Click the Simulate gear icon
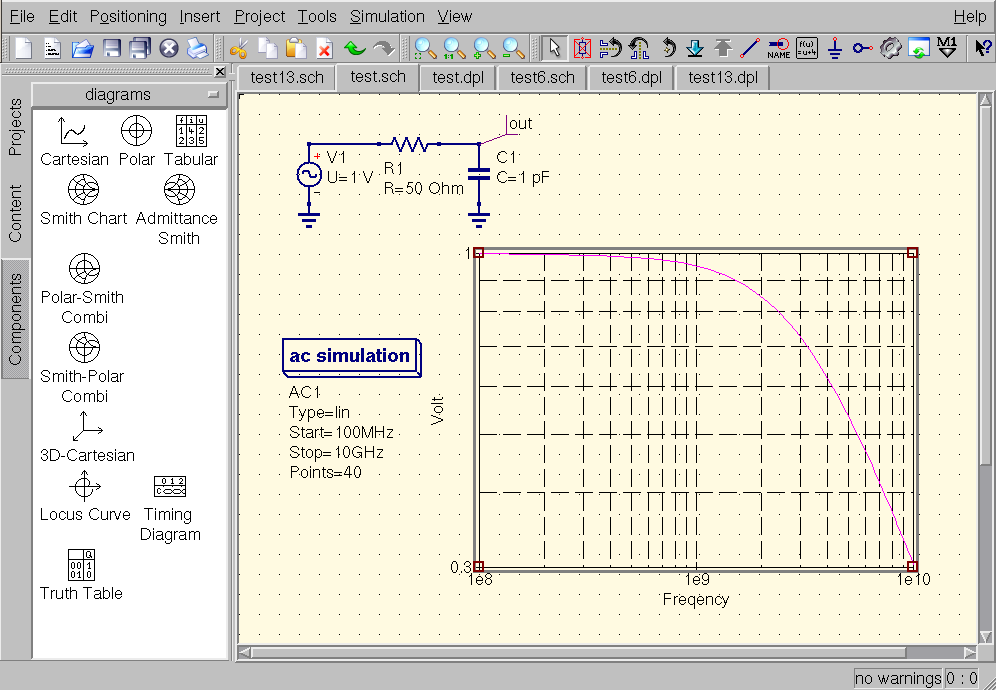Viewport: 996px width, 690px height. [891, 48]
